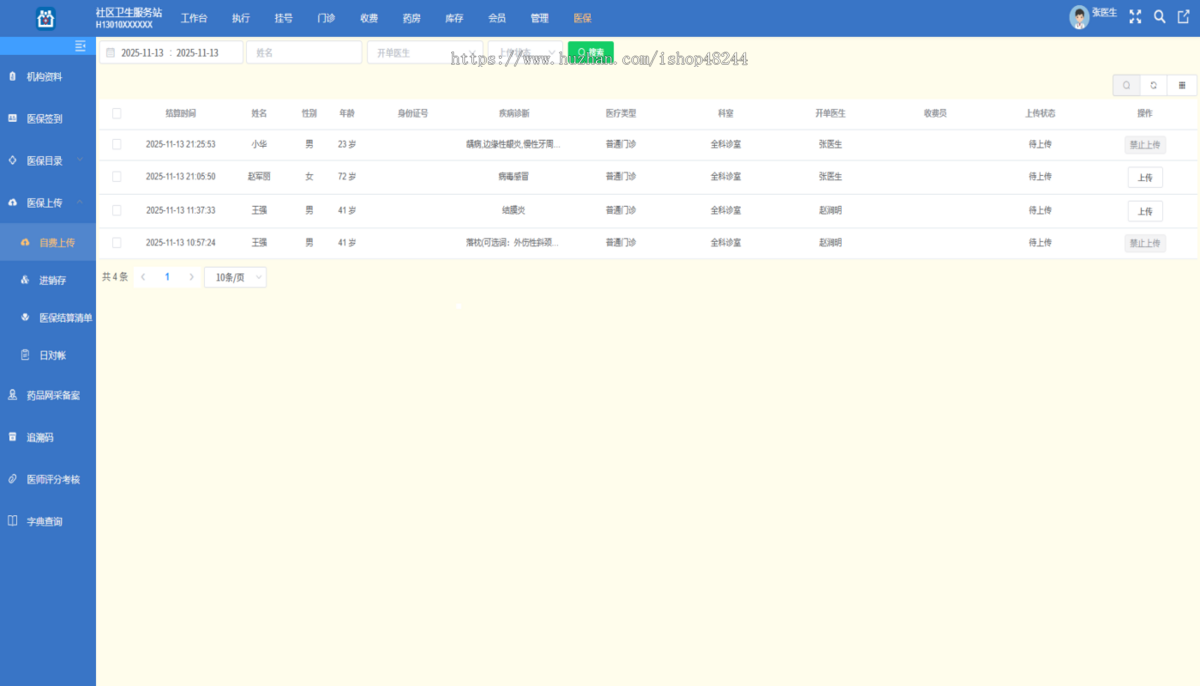
Task: Tick the checkbox for patient 小华
Action: 117,144
